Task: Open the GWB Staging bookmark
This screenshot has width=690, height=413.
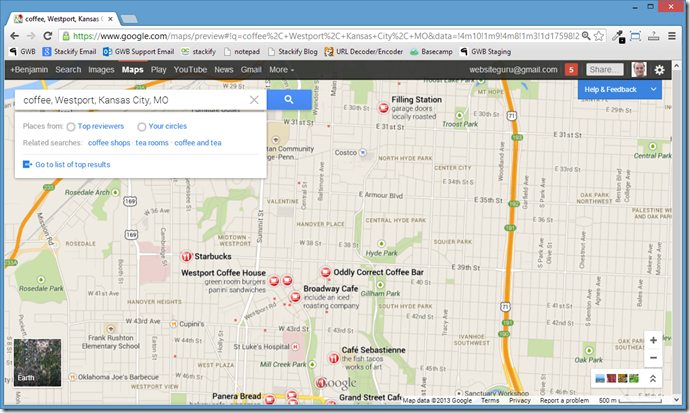Action: [x=485, y=51]
